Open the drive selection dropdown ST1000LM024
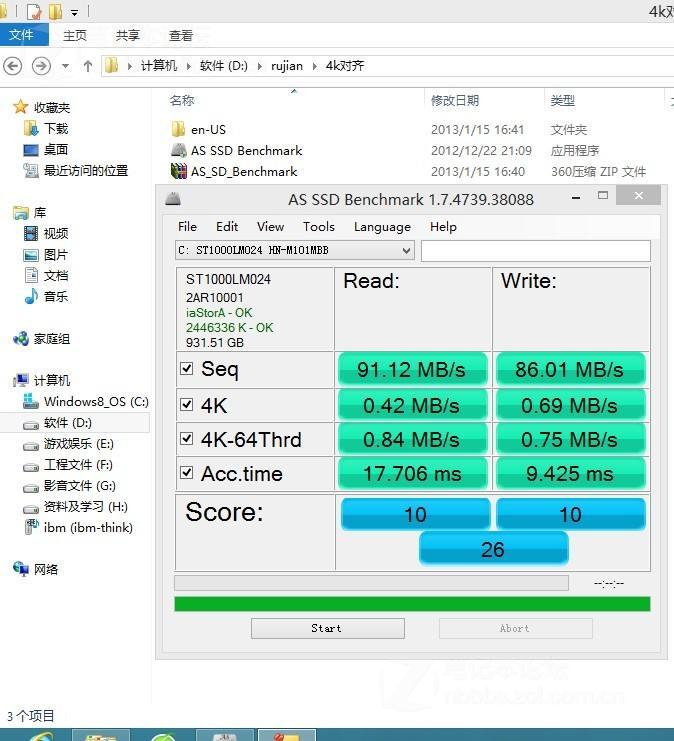The height and width of the screenshot is (741, 674). pos(294,250)
